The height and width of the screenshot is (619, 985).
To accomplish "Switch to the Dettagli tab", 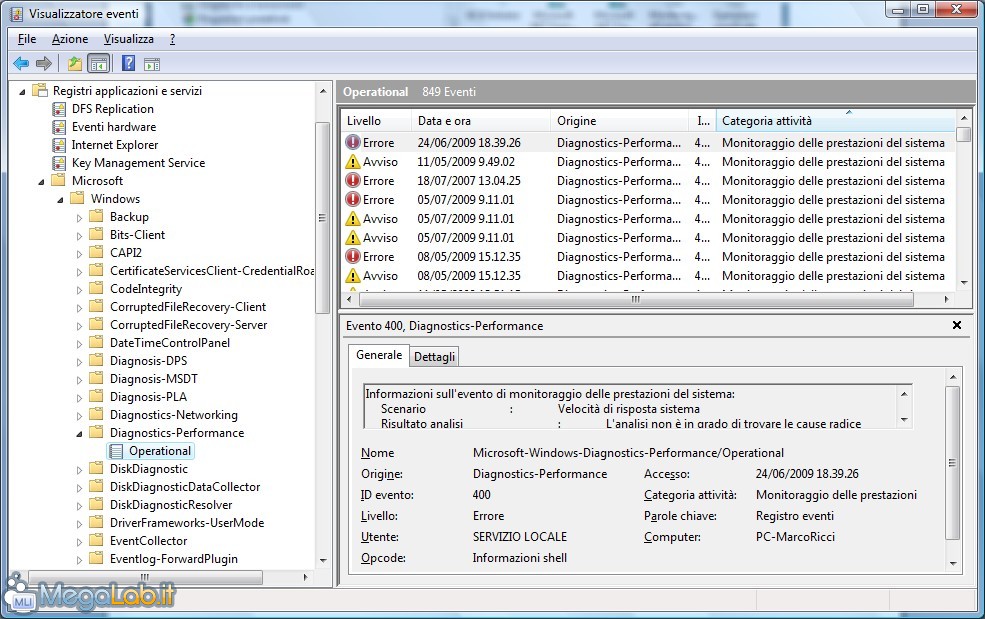I will 434,357.
